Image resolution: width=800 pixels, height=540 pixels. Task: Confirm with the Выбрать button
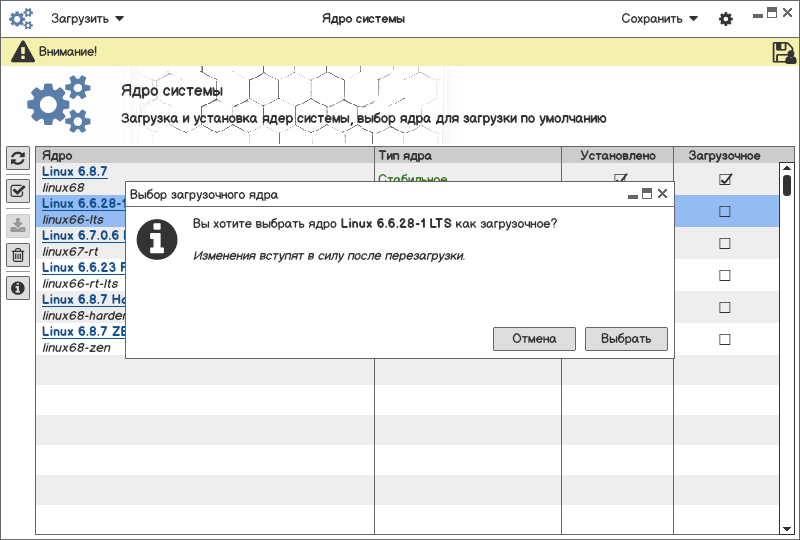(625, 339)
